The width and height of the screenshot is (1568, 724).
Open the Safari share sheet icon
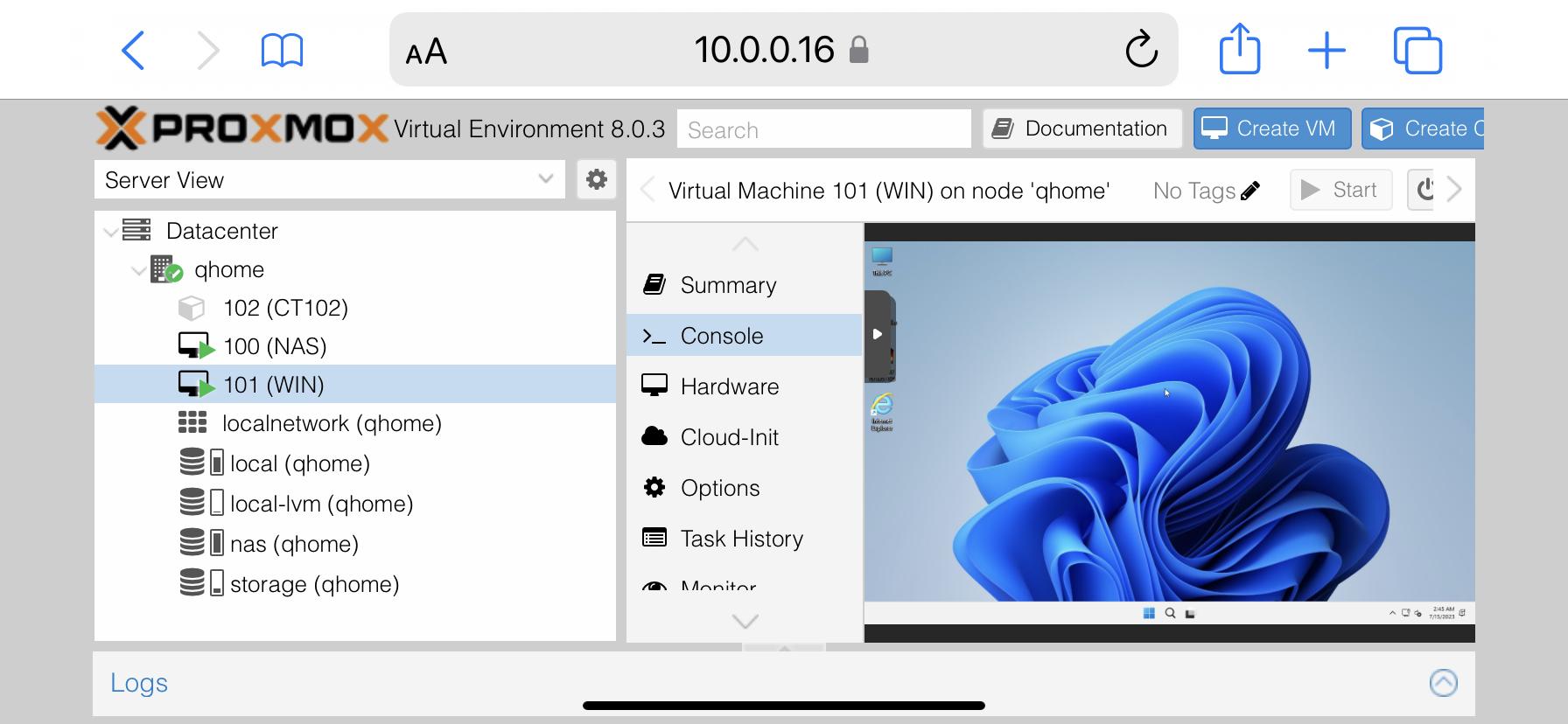tap(1240, 49)
